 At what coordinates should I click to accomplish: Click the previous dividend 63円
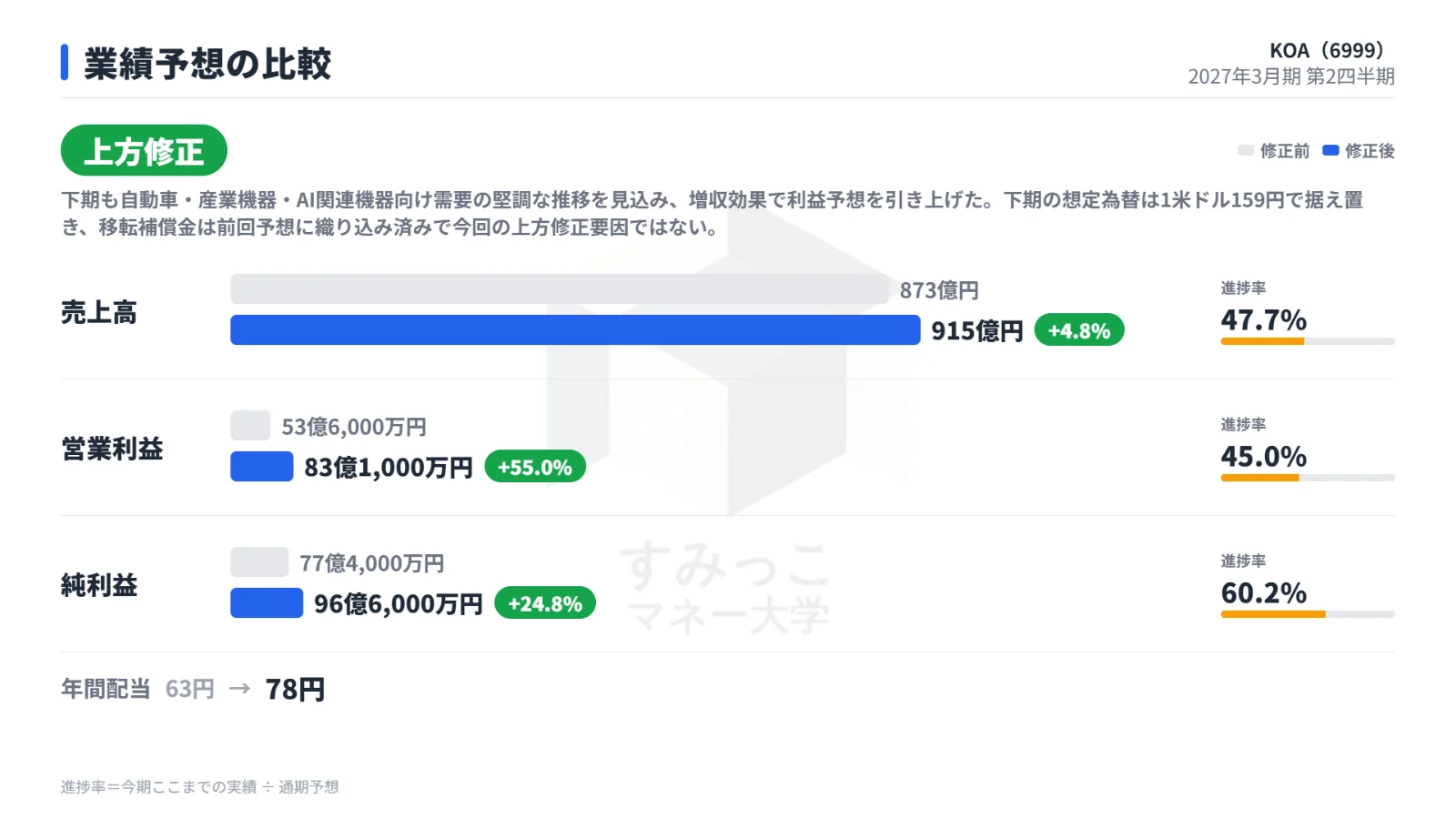(190, 689)
